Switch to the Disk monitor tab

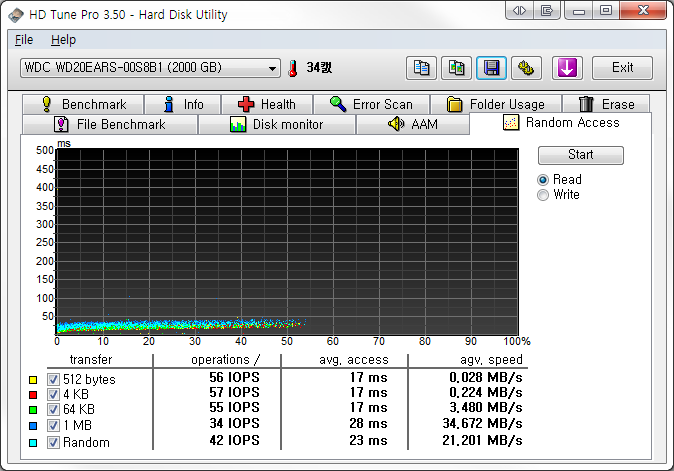click(x=277, y=125)
